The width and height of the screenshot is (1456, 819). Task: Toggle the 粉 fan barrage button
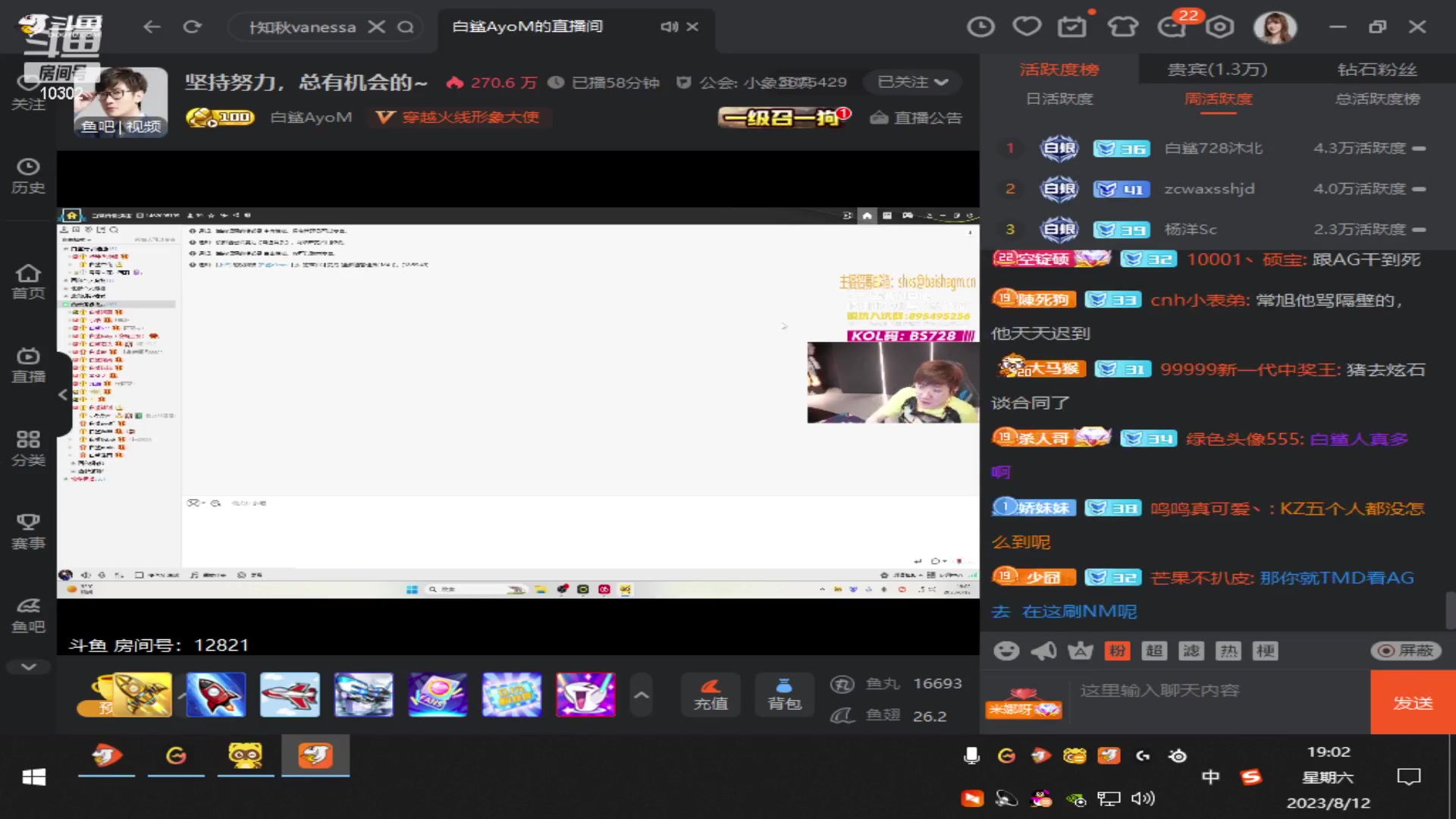(x=1117, y=651)
